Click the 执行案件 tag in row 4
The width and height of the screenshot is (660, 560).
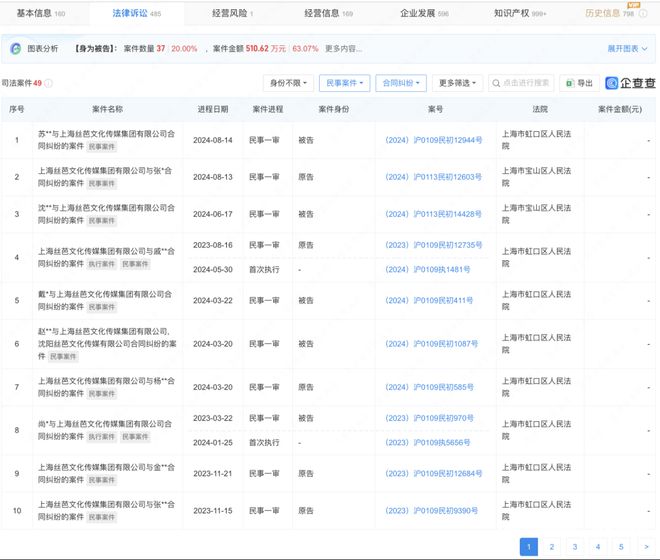click(x=101, y=264)
